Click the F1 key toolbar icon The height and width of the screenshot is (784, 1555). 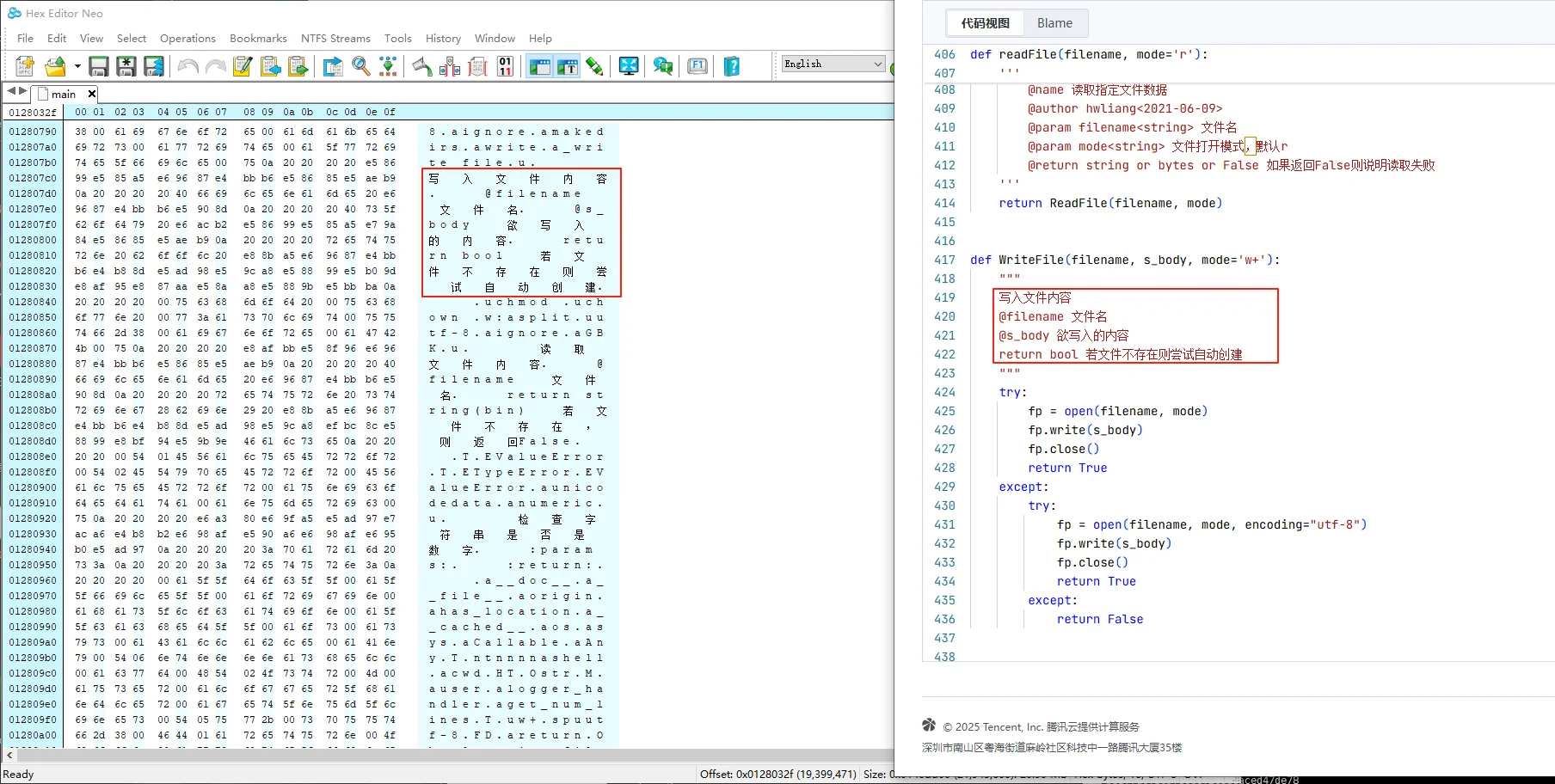[x=698, y=66]
